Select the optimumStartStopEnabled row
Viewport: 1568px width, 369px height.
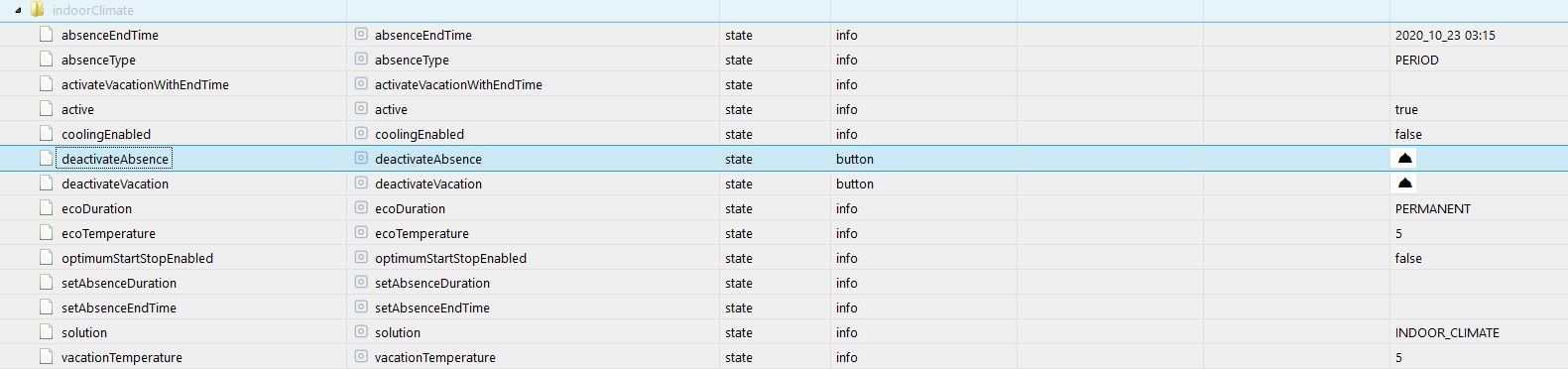coord(784,258)
